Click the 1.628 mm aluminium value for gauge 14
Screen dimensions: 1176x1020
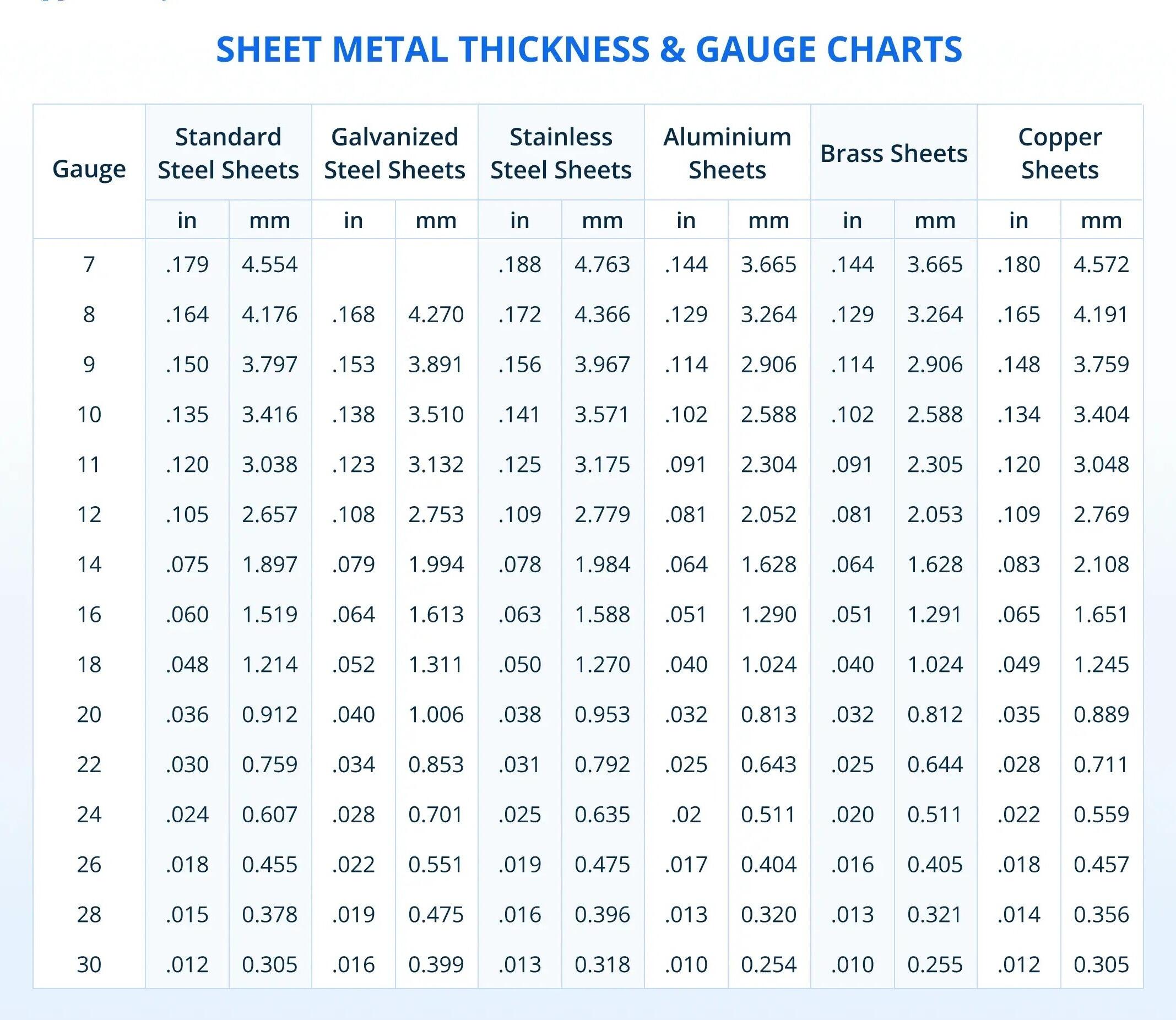point(769,565)
